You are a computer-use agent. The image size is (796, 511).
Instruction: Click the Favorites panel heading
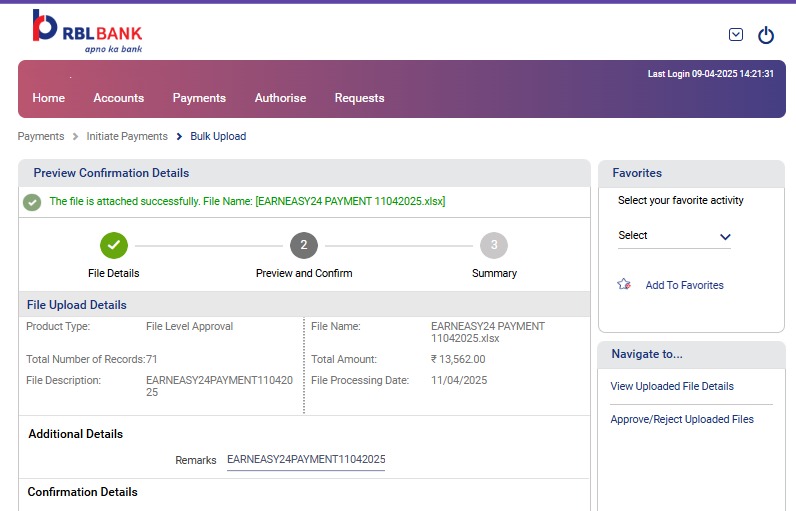pos(637,173)
